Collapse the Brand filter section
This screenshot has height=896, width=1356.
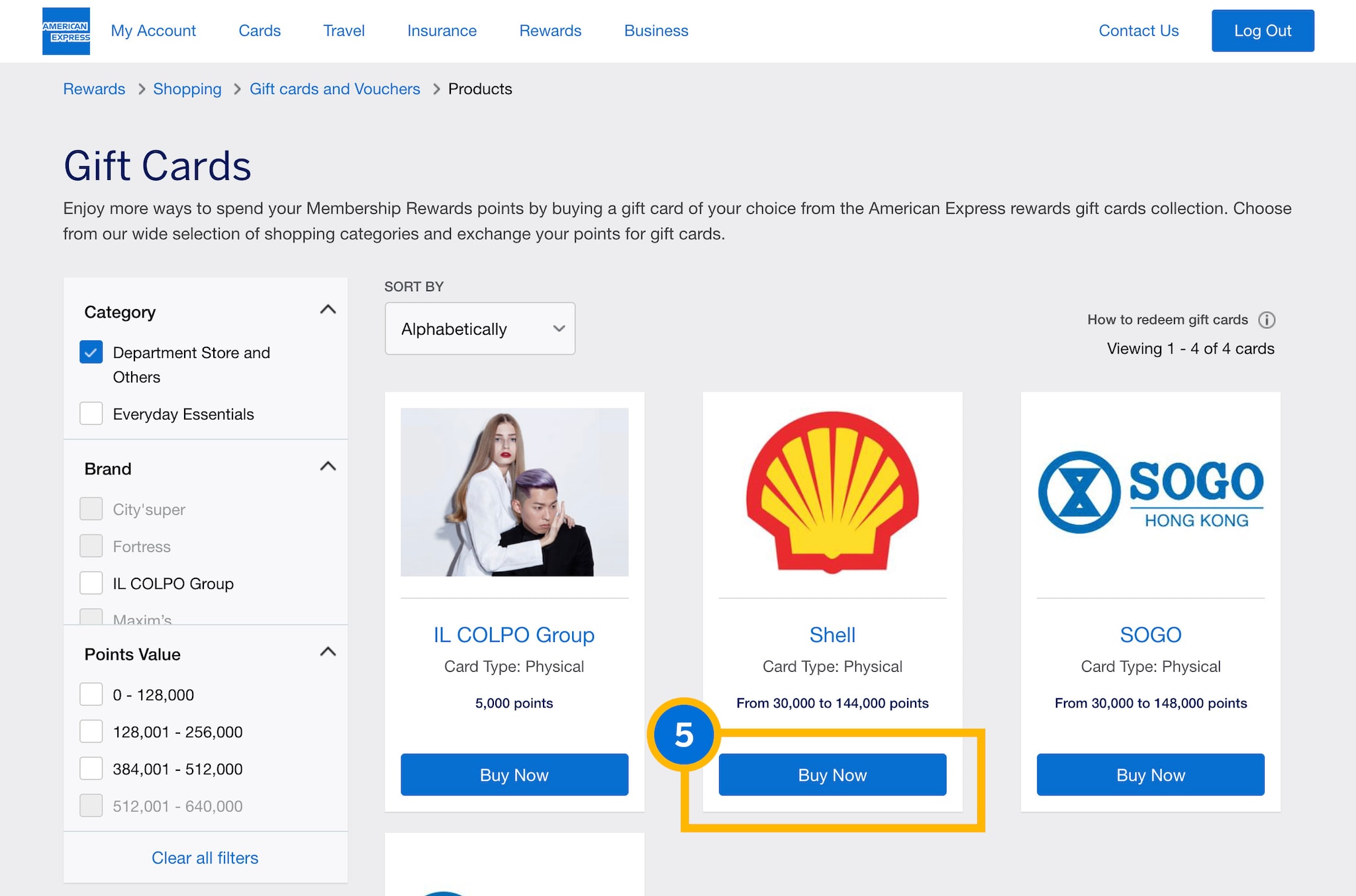(328, 467)
